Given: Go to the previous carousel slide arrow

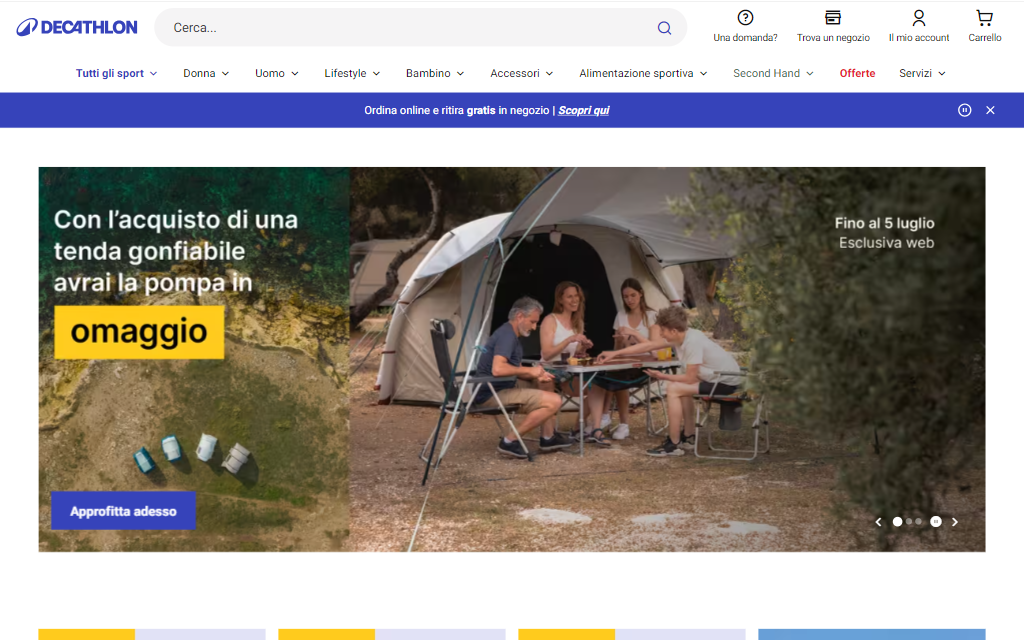Looking at the screenshot, I should pos(879,521).
